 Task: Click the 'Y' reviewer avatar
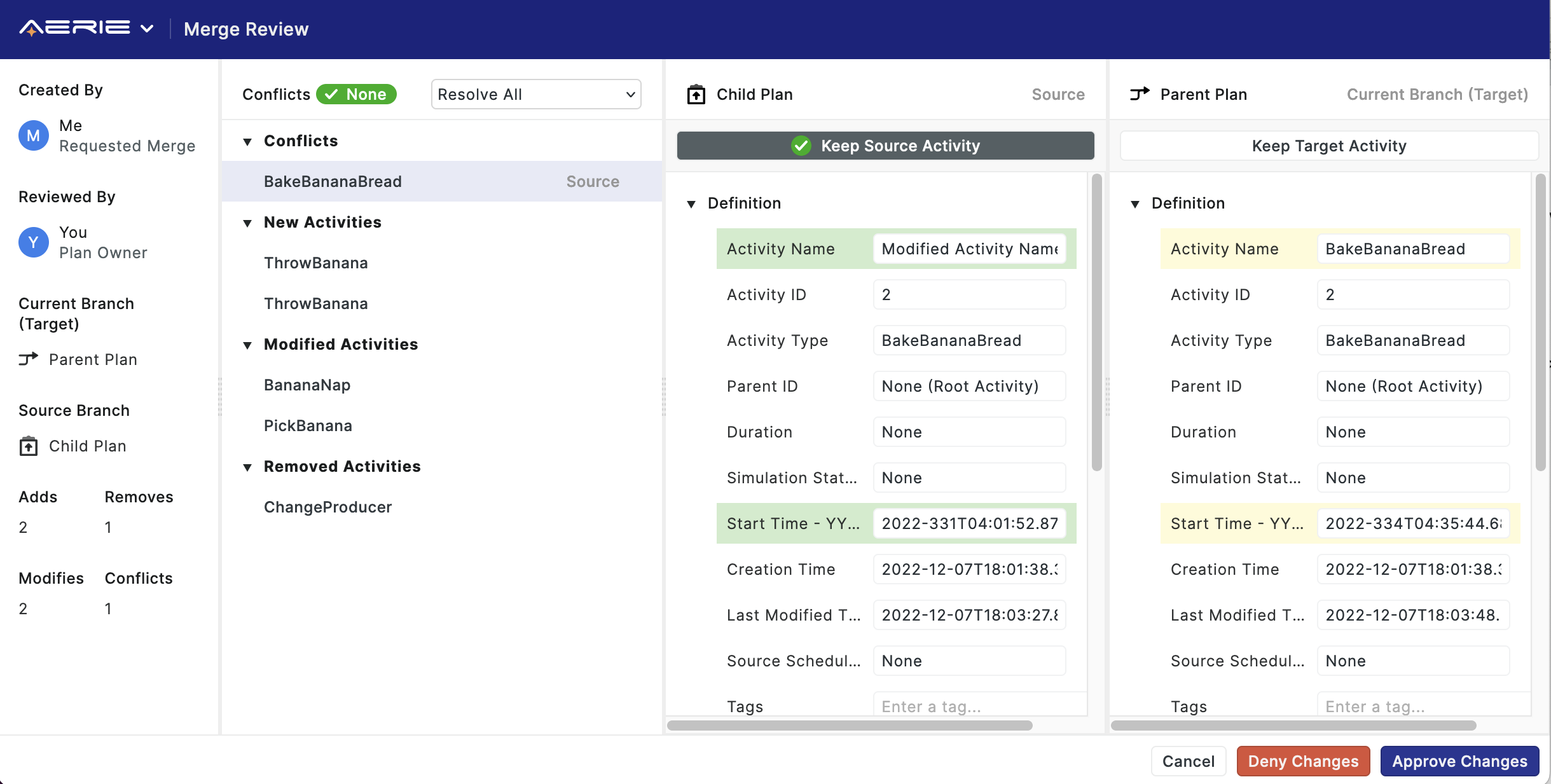coord(33,242)
